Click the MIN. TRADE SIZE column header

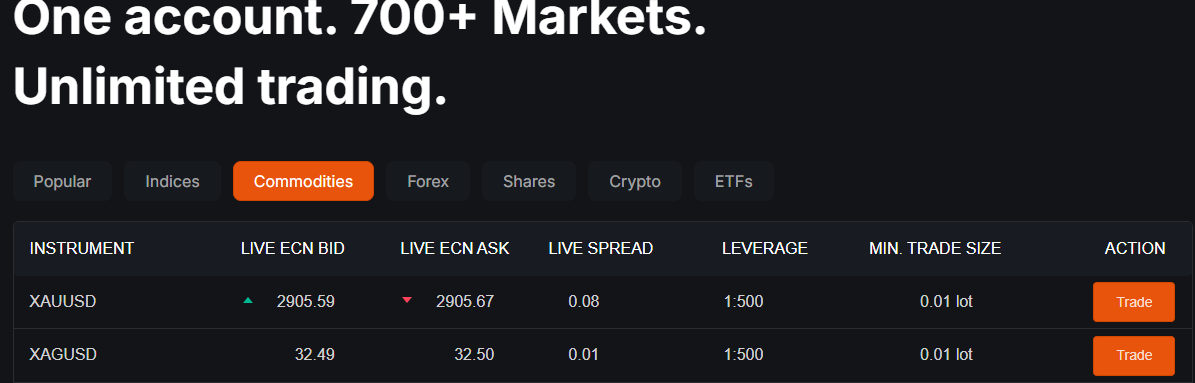935,248
